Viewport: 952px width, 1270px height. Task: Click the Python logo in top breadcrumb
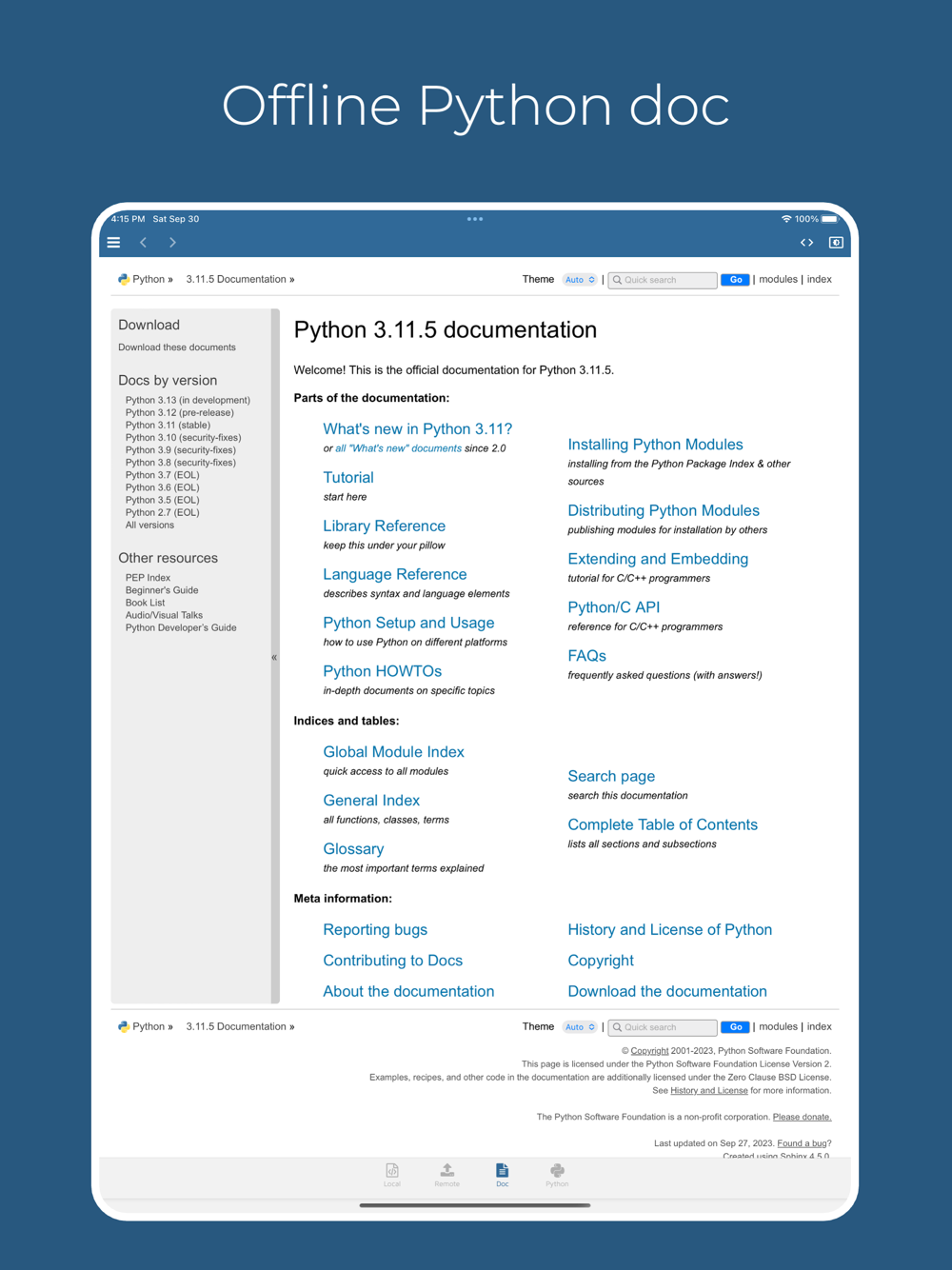click(x=124, y=279)
